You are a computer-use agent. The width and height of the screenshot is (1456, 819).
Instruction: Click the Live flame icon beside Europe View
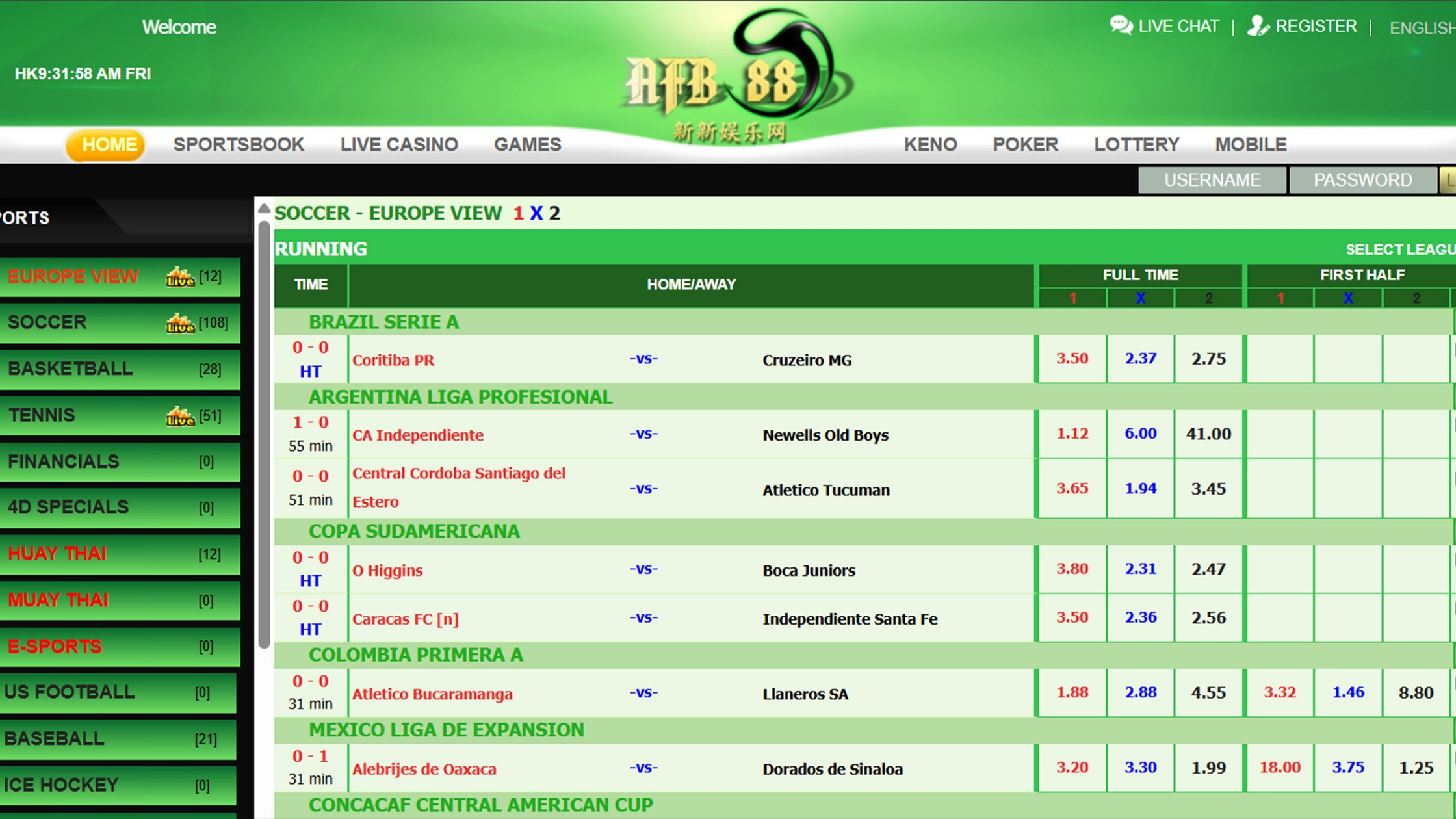tap(180, 277)
